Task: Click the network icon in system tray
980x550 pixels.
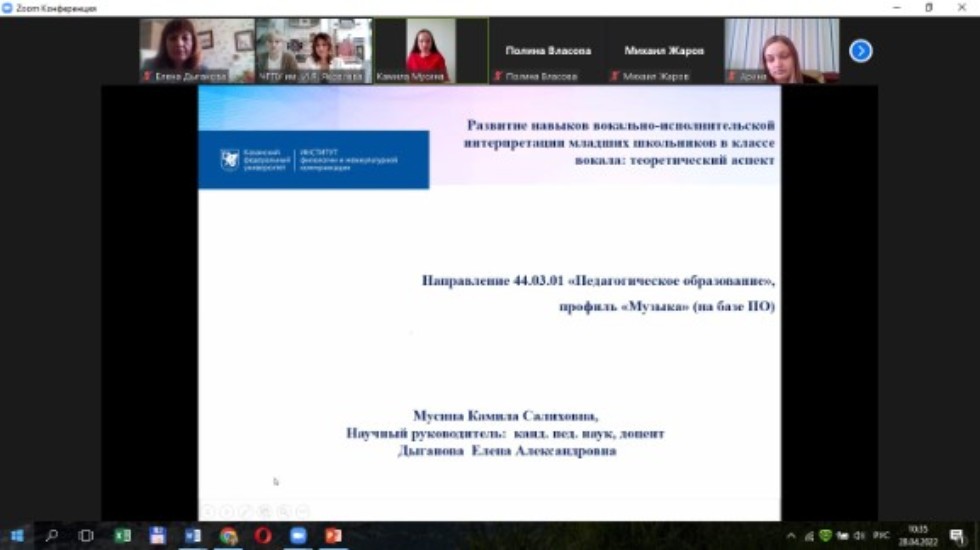Action: 809,536
